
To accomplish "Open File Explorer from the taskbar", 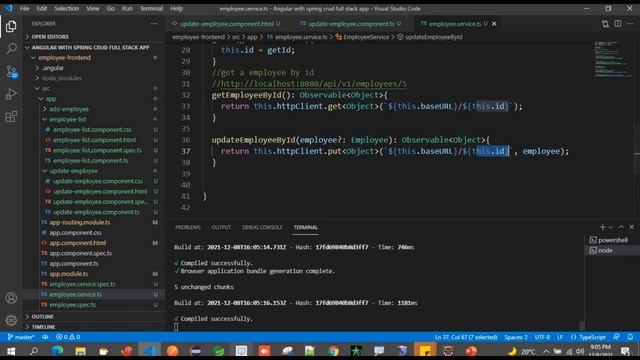I will pyautogui.click(x=80, y=351).
